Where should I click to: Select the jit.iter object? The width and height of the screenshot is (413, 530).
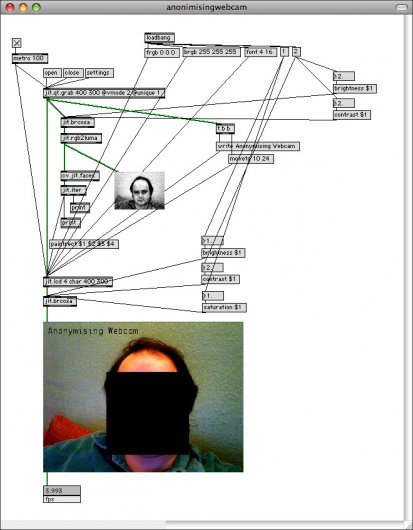73,190
